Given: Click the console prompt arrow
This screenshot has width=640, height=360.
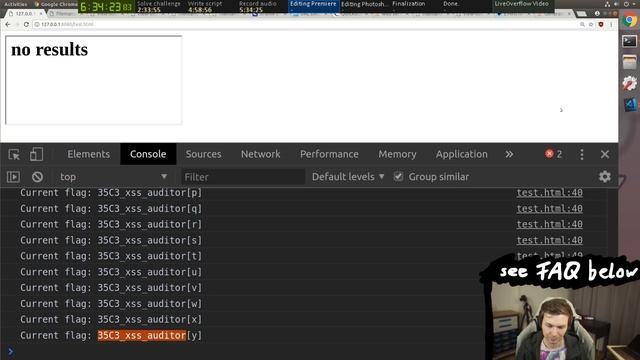Looking at the screenshot, I should point(11,351).
